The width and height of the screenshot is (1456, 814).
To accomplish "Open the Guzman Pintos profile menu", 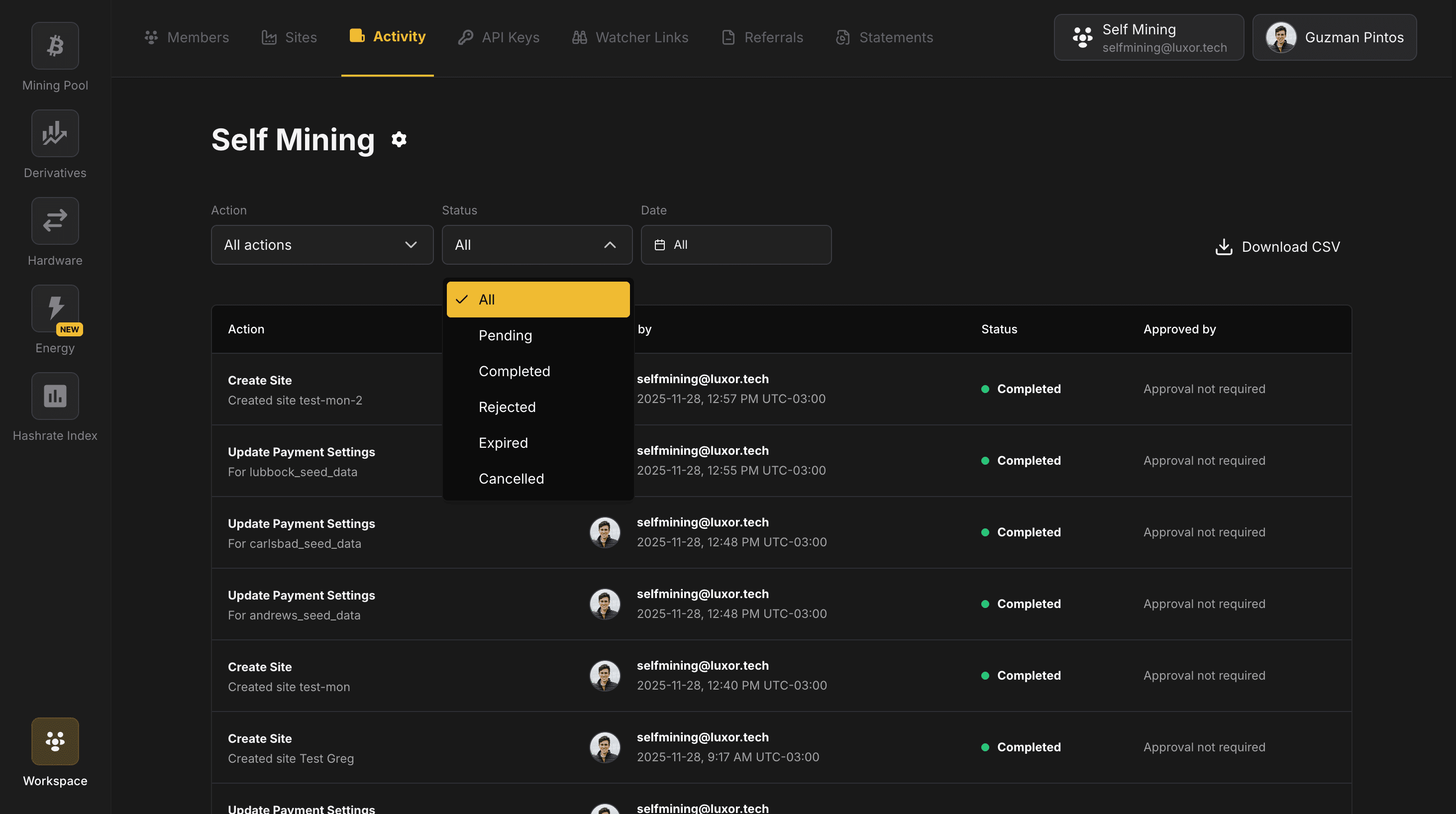I will tap(1335, 37).
